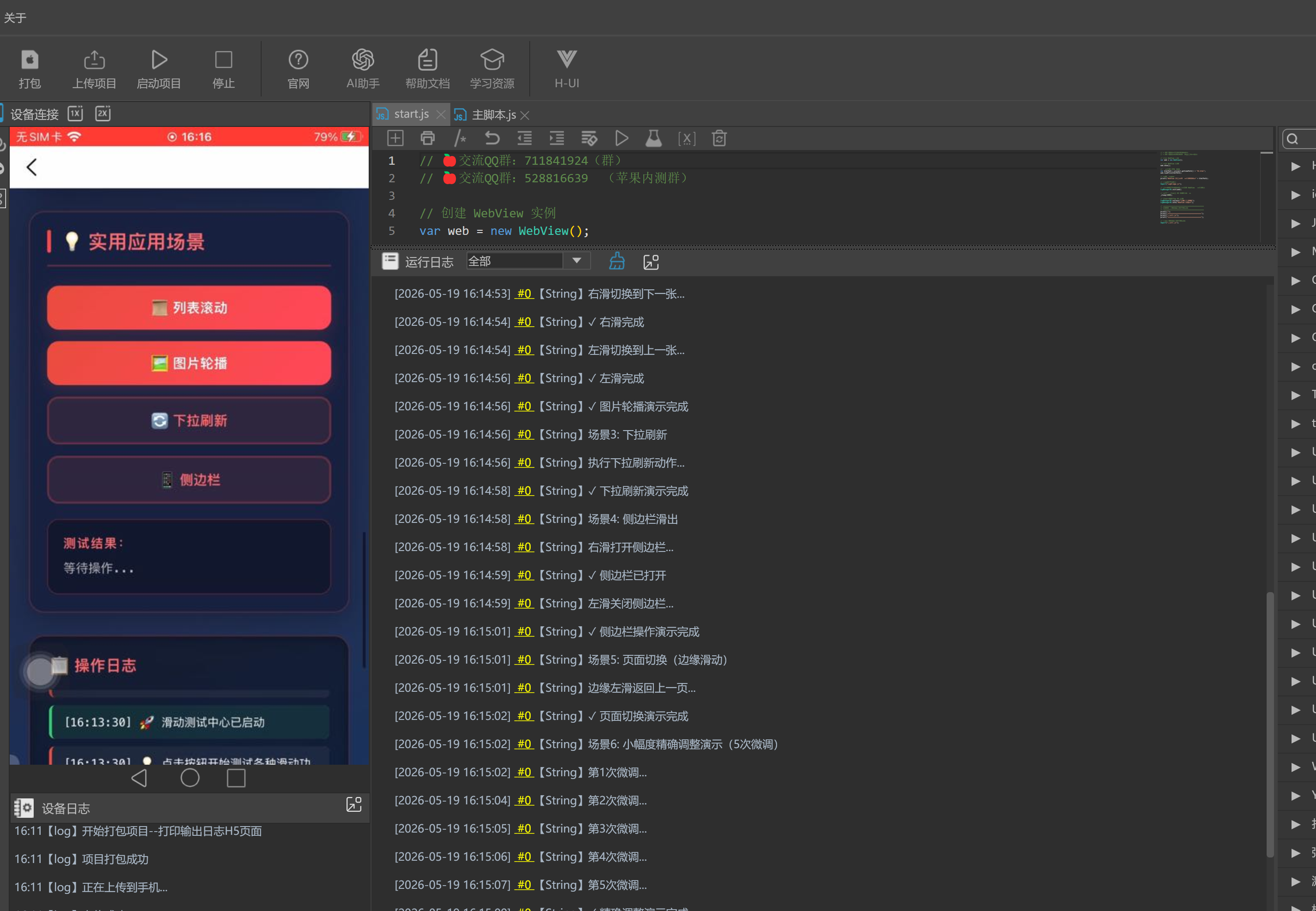
Task: Click the 上传项目 upload icon
Action: click(x=94, y=60)
